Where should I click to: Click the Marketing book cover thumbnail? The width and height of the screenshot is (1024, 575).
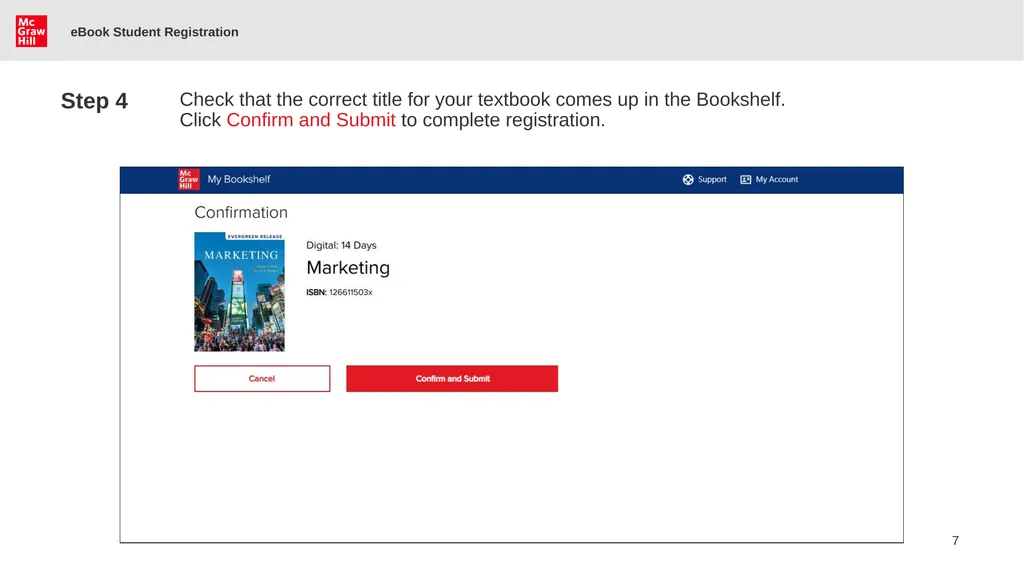click(x=239, y=292)
